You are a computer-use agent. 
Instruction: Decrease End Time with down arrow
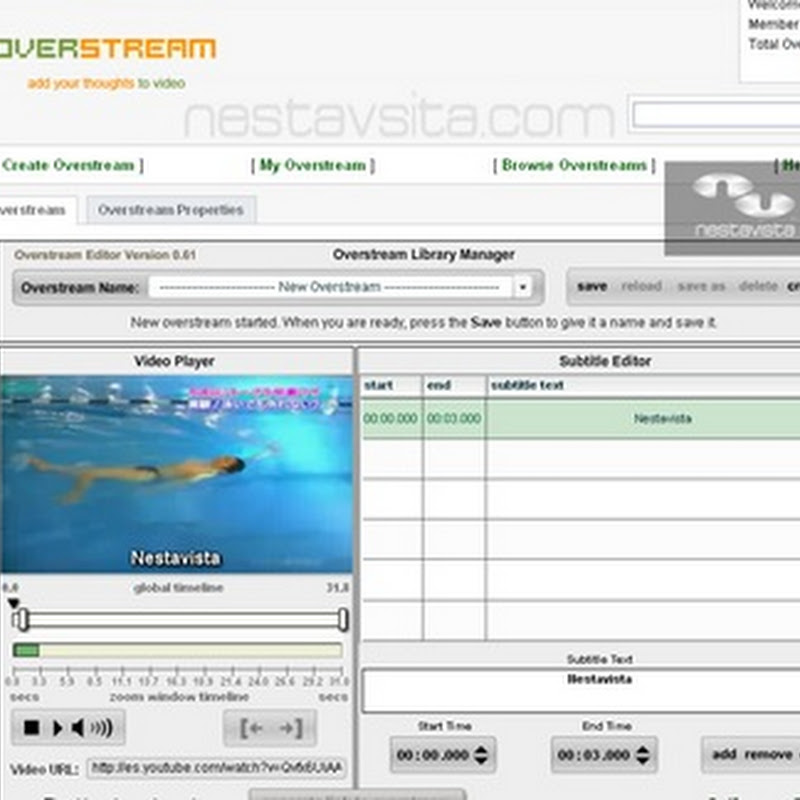643,760
